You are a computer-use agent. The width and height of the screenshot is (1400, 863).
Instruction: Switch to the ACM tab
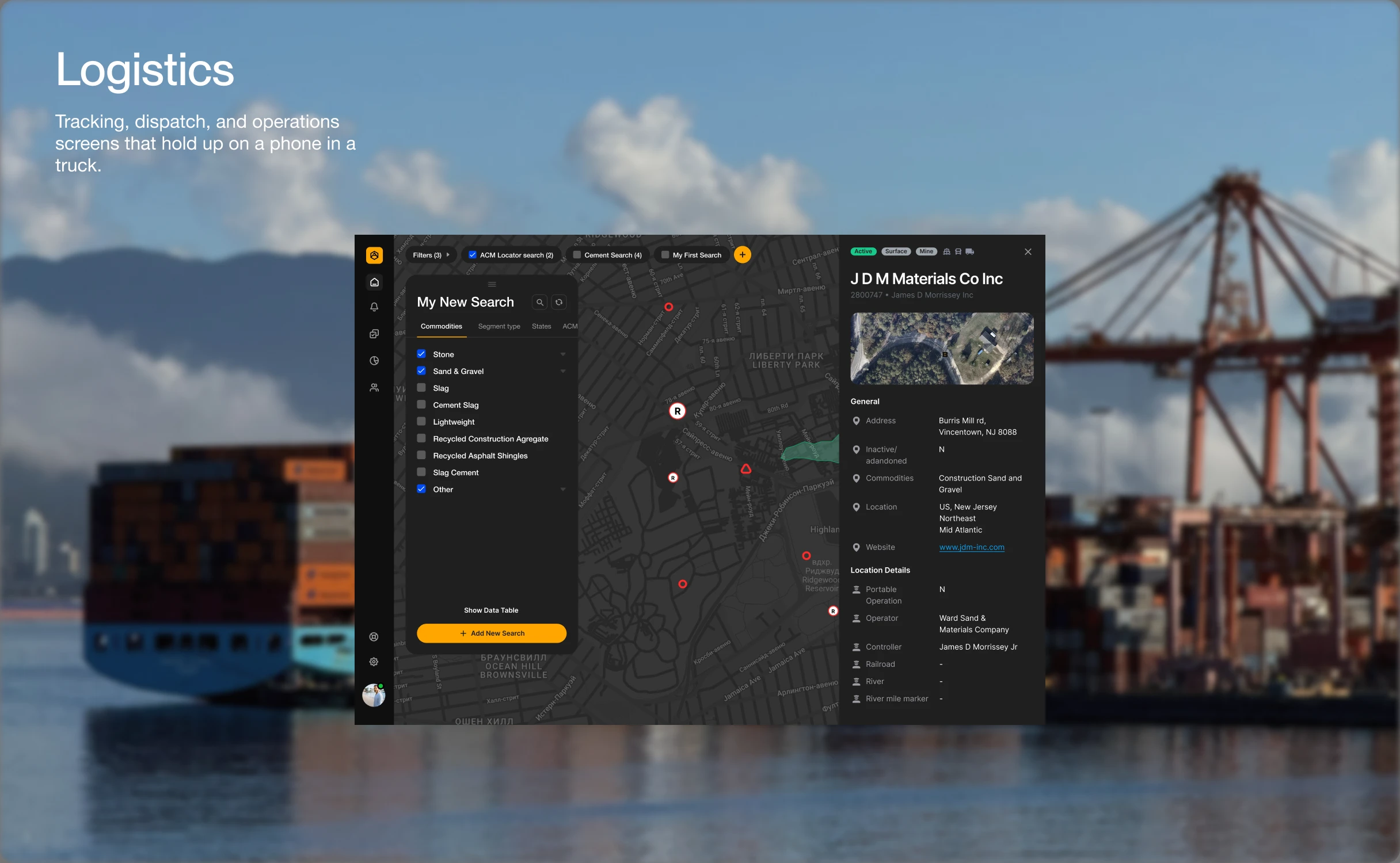[570, 326]
